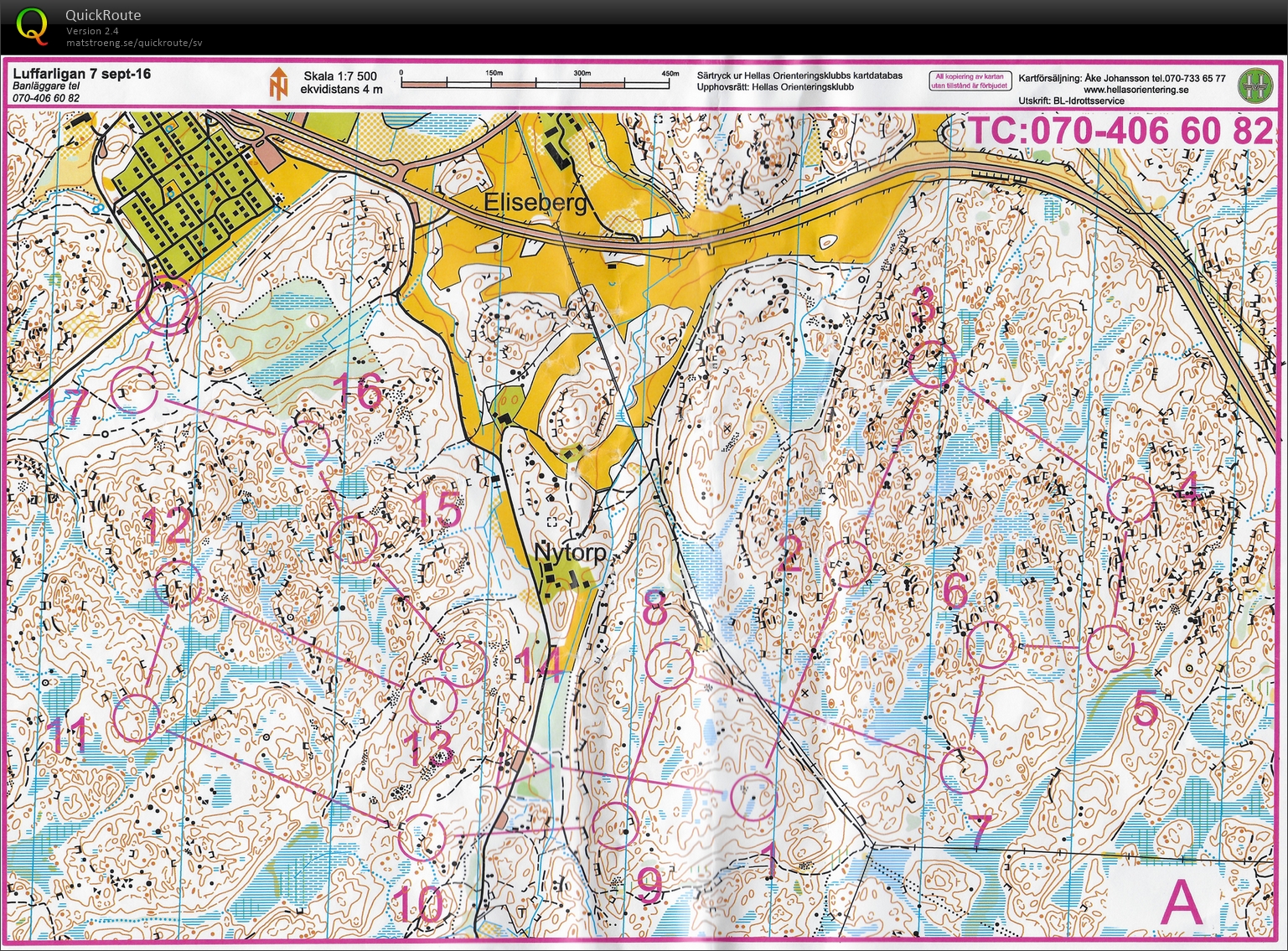Click 'Utskrift: BL-Idrottsservice' text
The height and width of the screenshot is (951, 1288).
1072,101
